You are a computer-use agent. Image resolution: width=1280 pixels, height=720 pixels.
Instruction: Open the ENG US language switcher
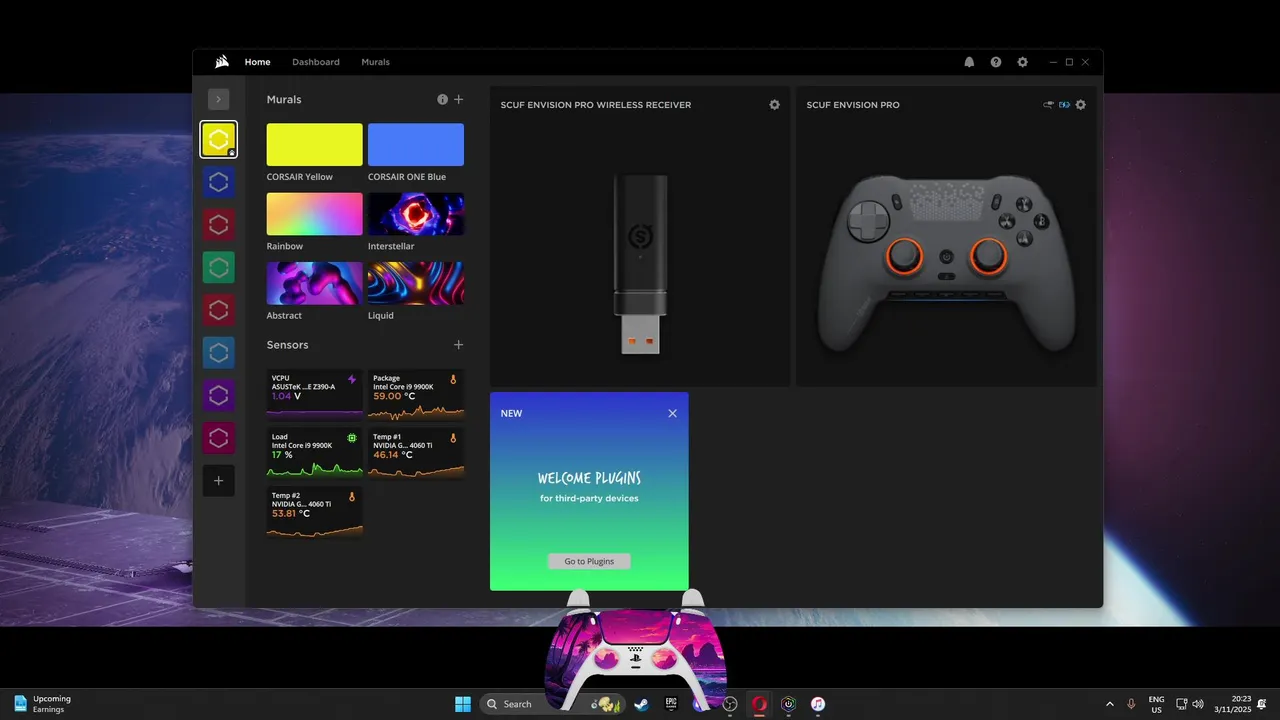point(1156,704)
